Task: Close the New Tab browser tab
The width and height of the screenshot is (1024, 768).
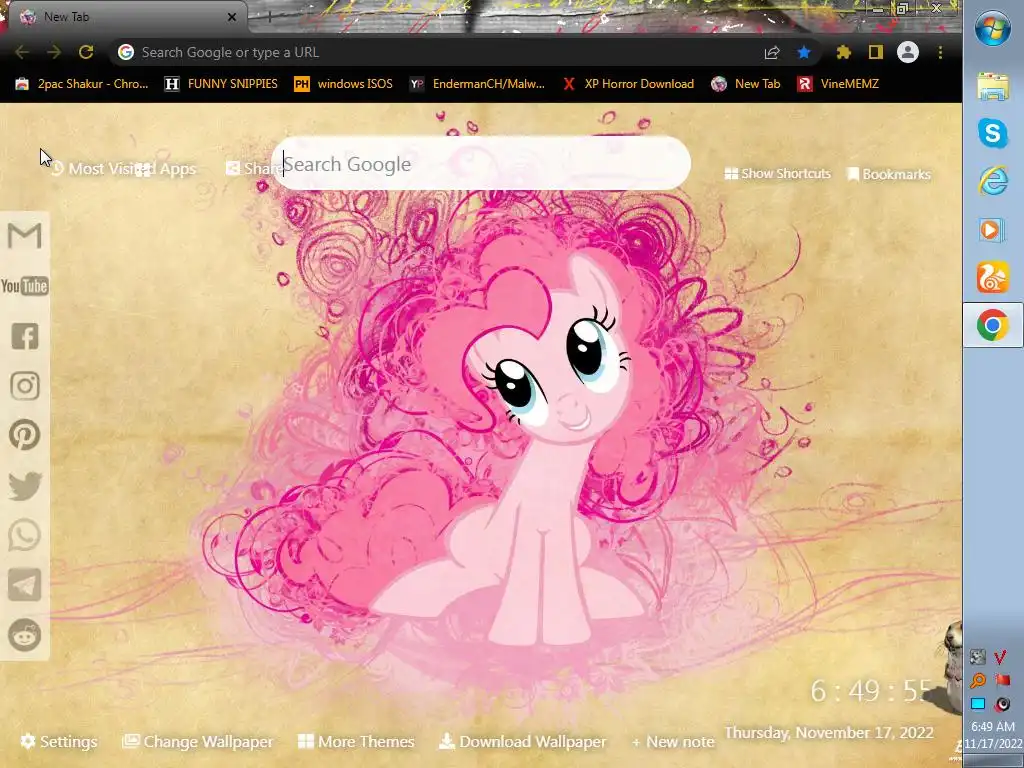Action: click(231, 17)
